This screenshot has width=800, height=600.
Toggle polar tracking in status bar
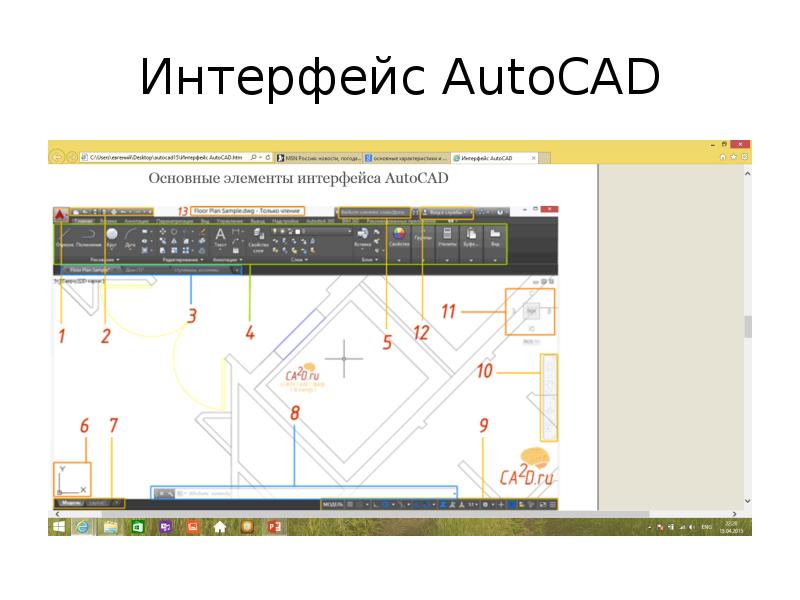pos(386,505)
